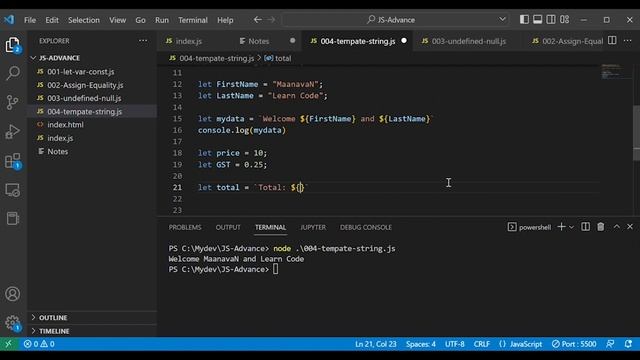Close the terminal panel
Image resolution: width=640 pixels, height=360 pixels.
click(x=630, y=227)
